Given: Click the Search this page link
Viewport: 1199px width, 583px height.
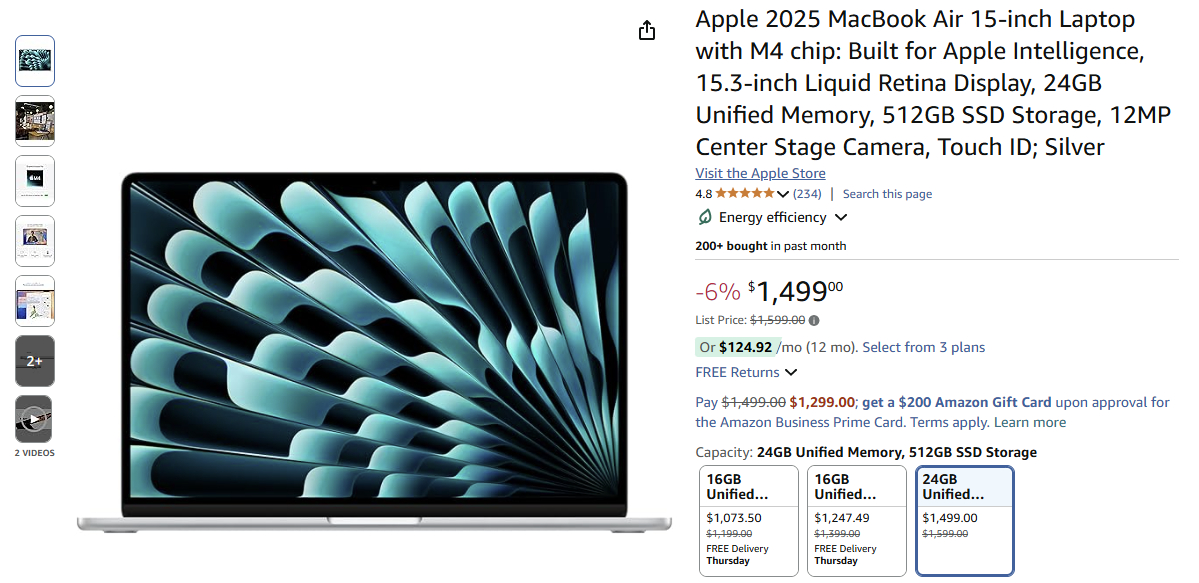Looking at the screenshot, I should [x=887, y=194].
